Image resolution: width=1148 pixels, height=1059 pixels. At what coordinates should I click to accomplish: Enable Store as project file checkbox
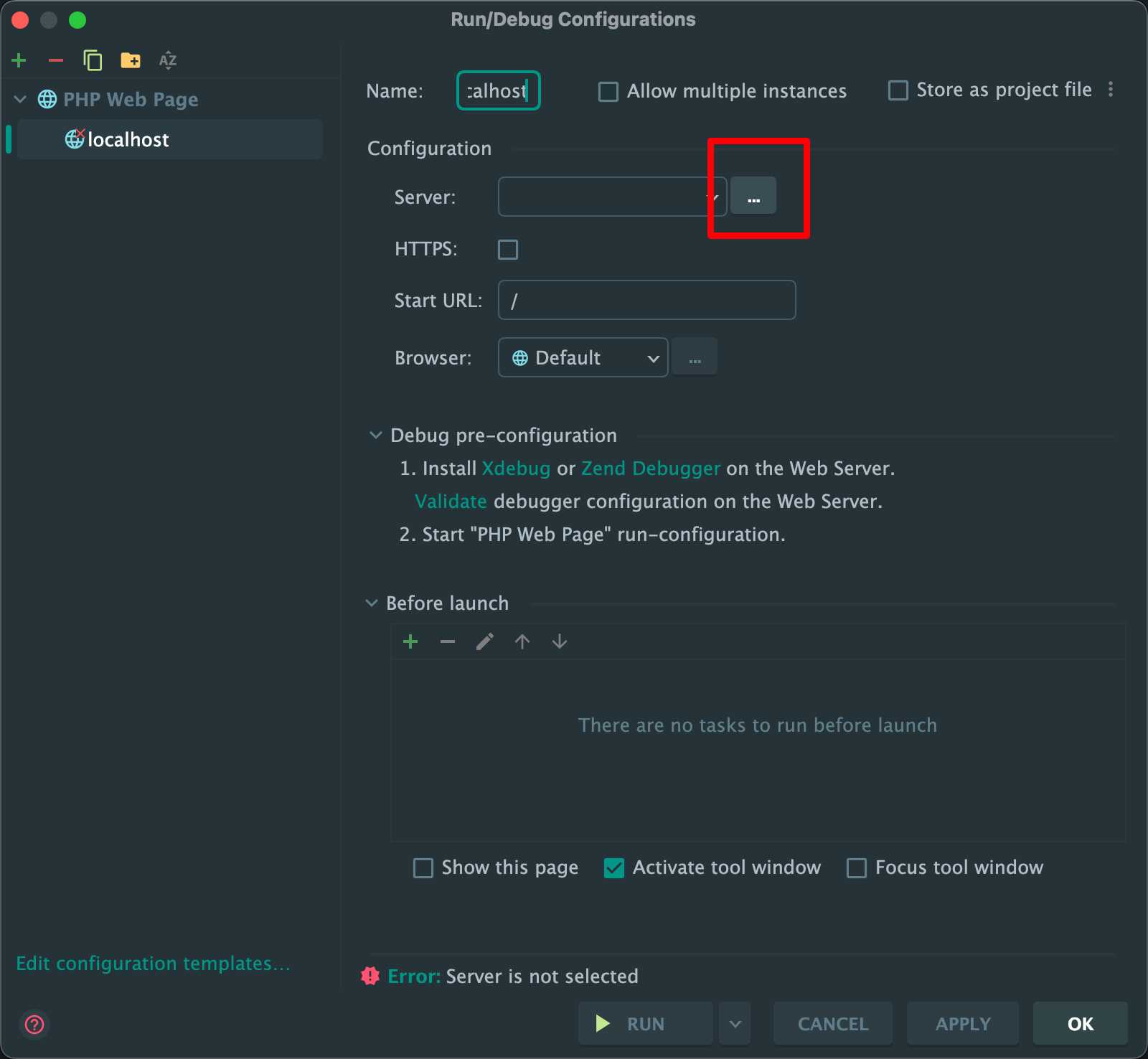coord(898,90)
